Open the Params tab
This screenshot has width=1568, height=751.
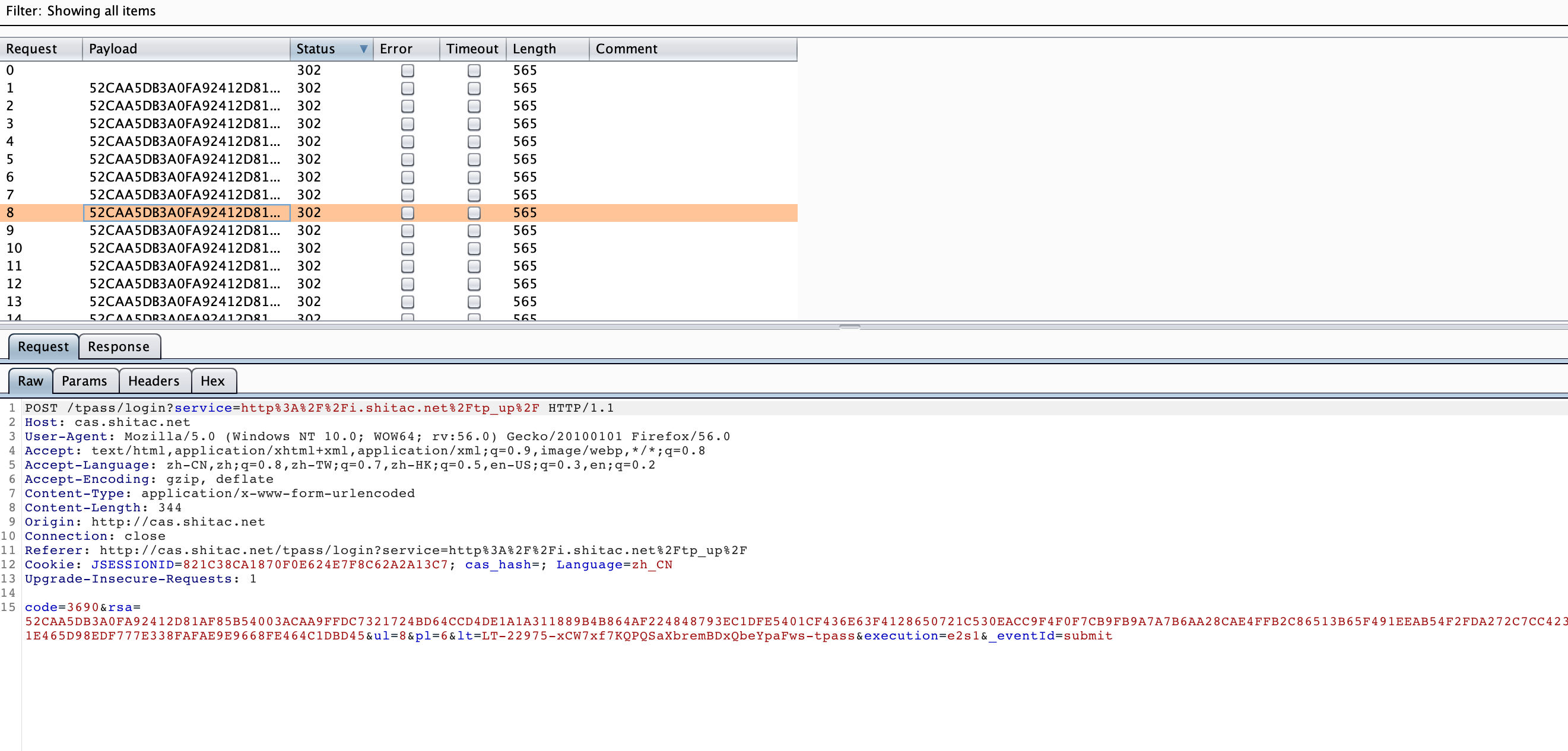coord(84,381)
